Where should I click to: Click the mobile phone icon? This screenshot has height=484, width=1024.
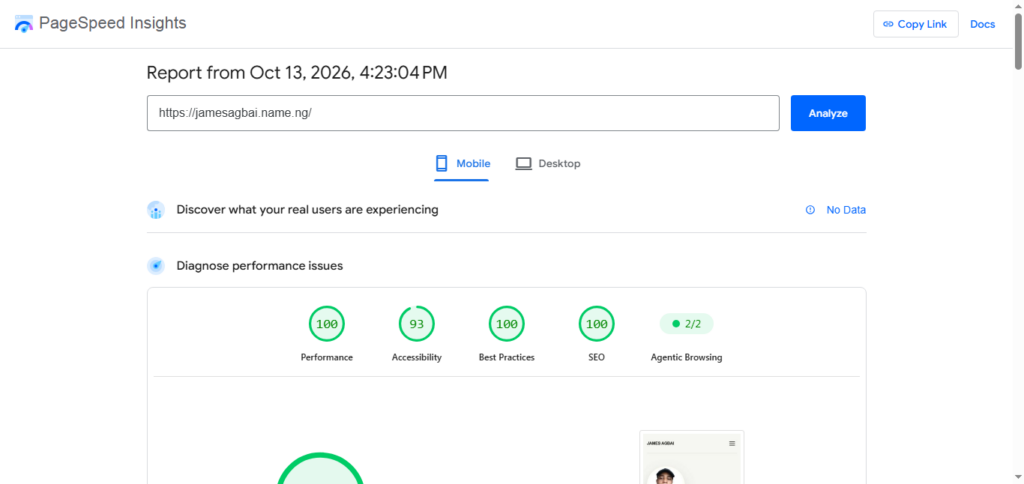[x=442, y=163]
